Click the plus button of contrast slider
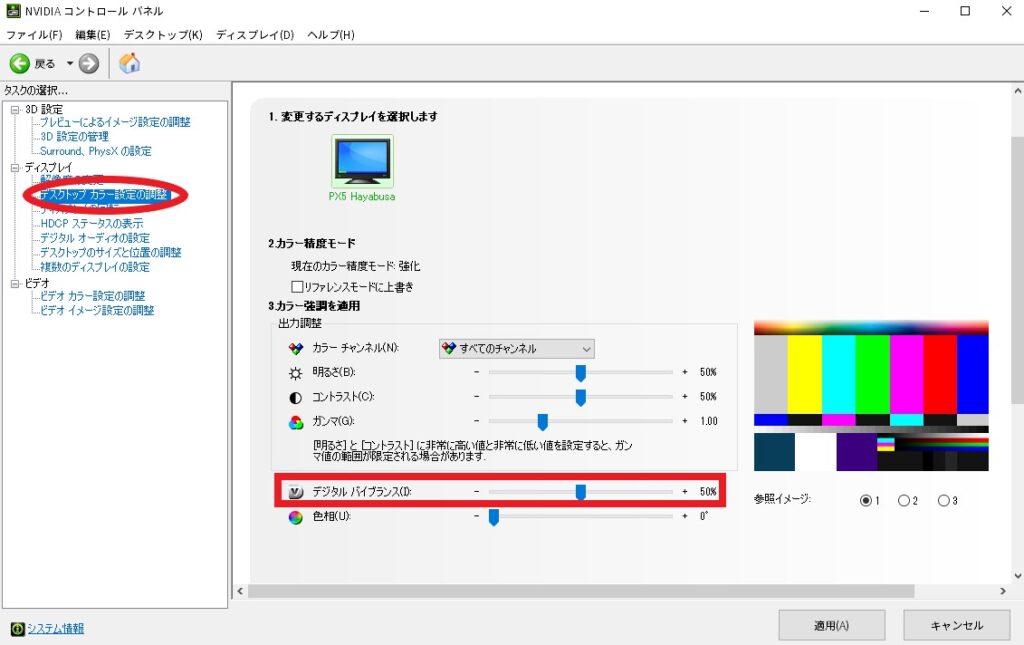1024x645 pixels. point(684,396)
